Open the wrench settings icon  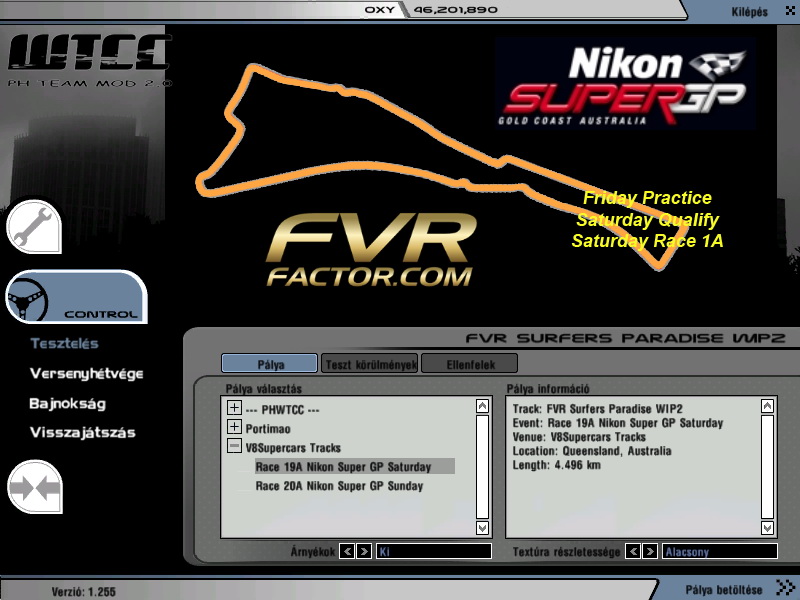click(34, 227)
